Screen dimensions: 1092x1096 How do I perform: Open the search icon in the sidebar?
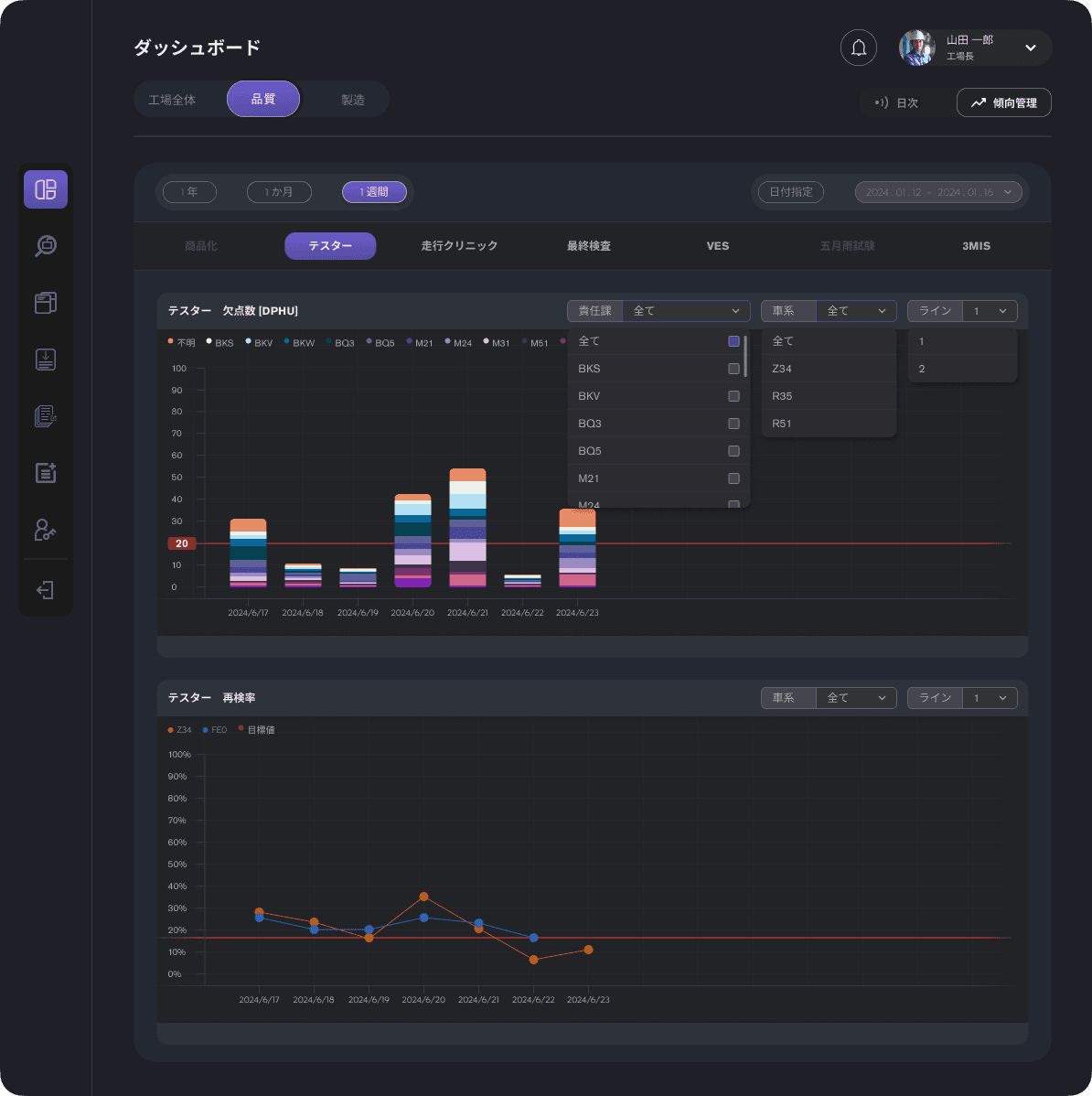click(45, 245)
